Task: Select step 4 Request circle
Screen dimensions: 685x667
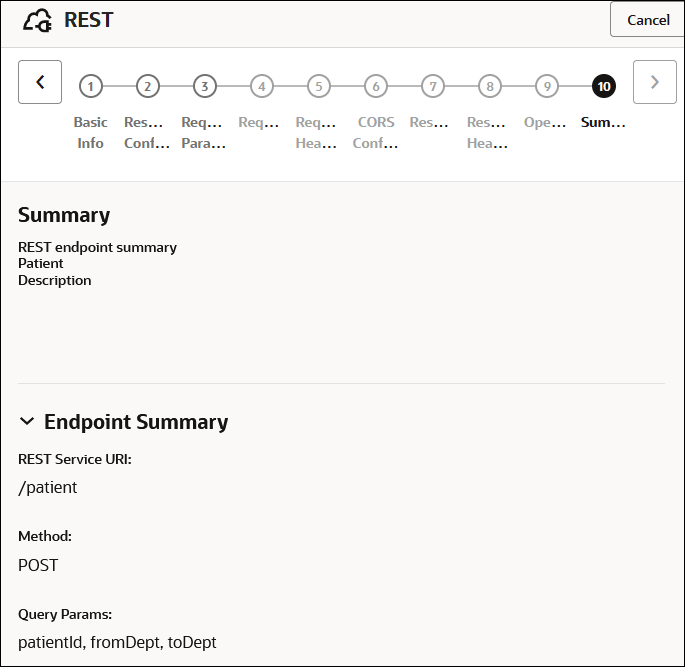Action: [x=262, y=86]
